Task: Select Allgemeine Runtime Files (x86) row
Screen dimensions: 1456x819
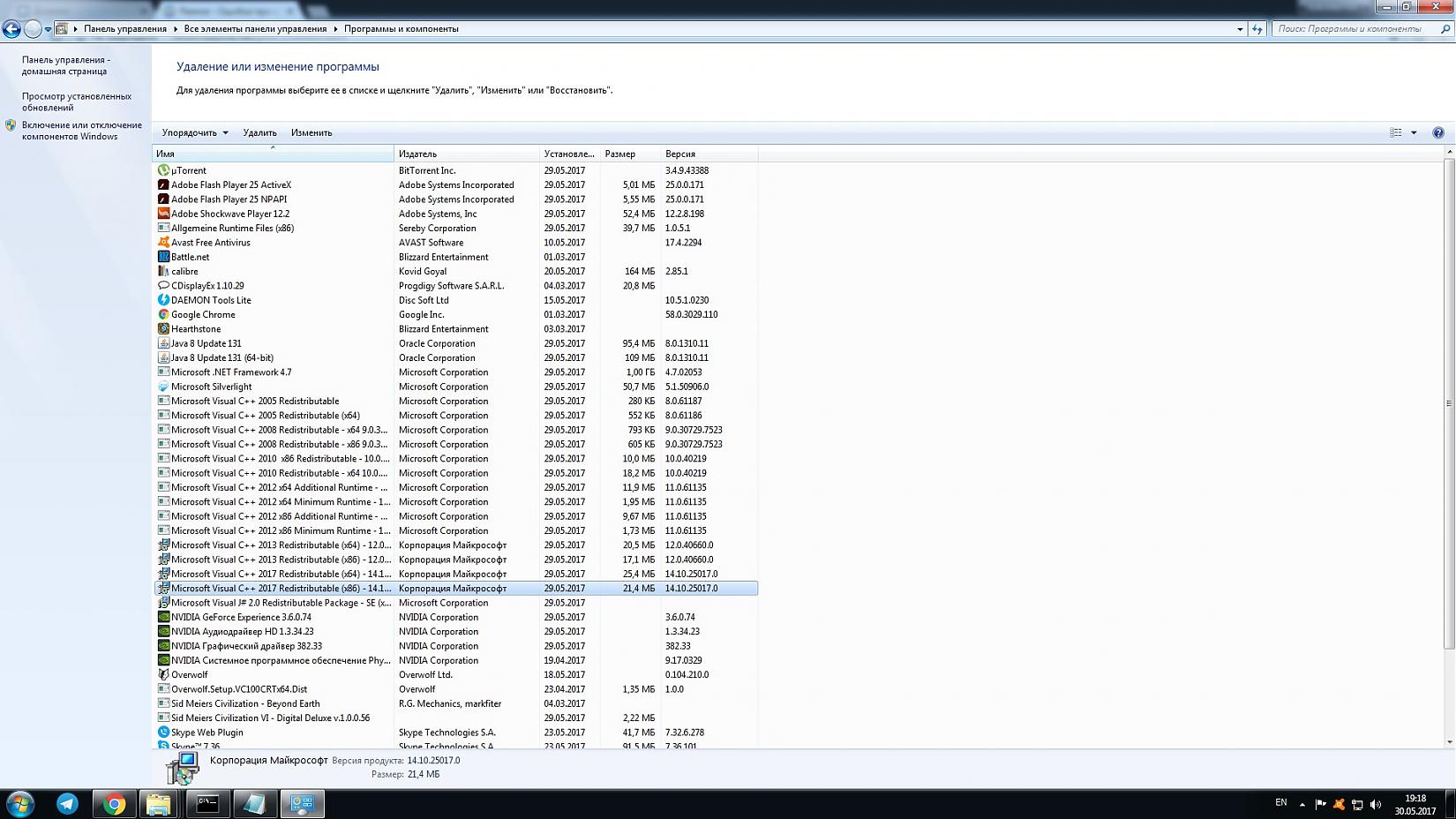Action: click(x=455, y=228)
